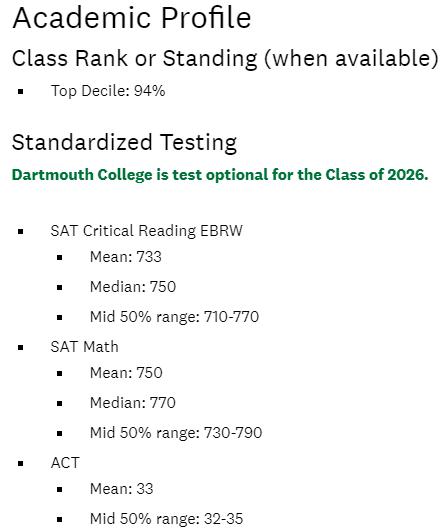Click Mid 50% range: 710-770 line

tap(174, 317)
